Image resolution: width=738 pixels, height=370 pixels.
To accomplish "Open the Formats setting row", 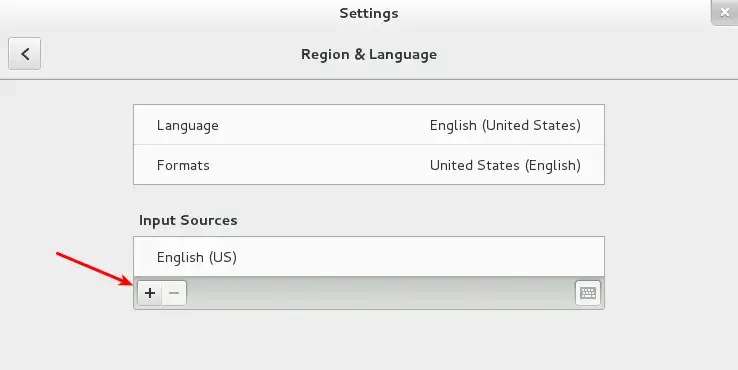I will 369,165.
